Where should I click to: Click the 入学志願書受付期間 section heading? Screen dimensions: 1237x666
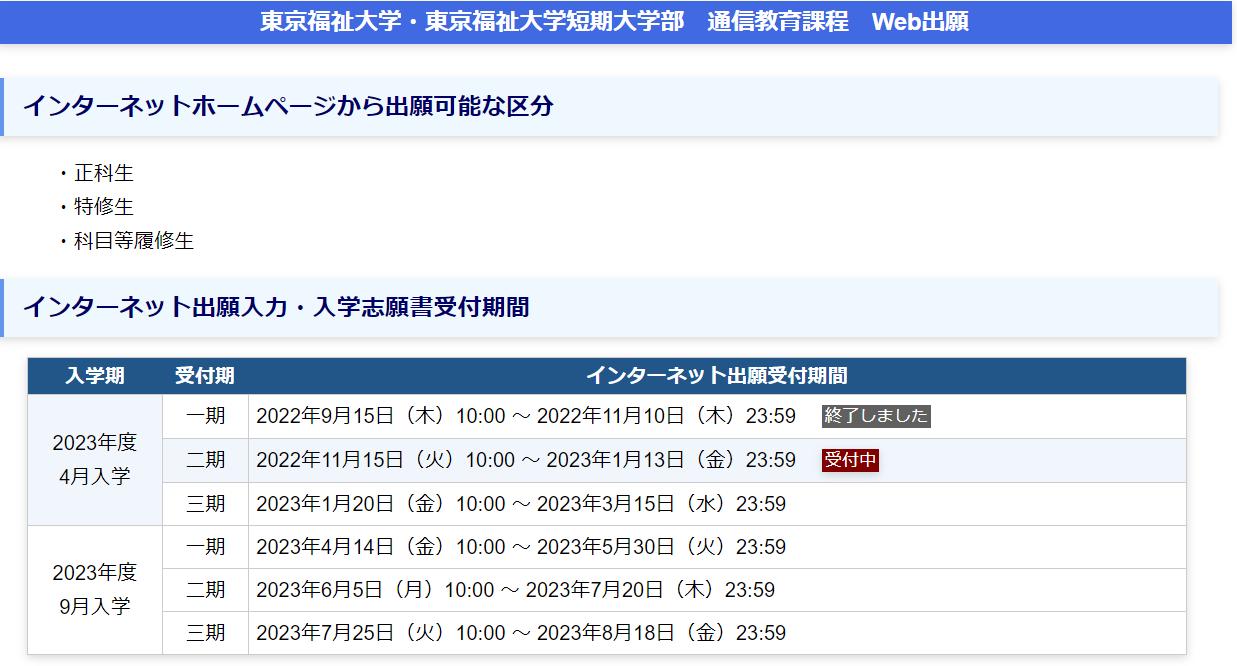276,307
